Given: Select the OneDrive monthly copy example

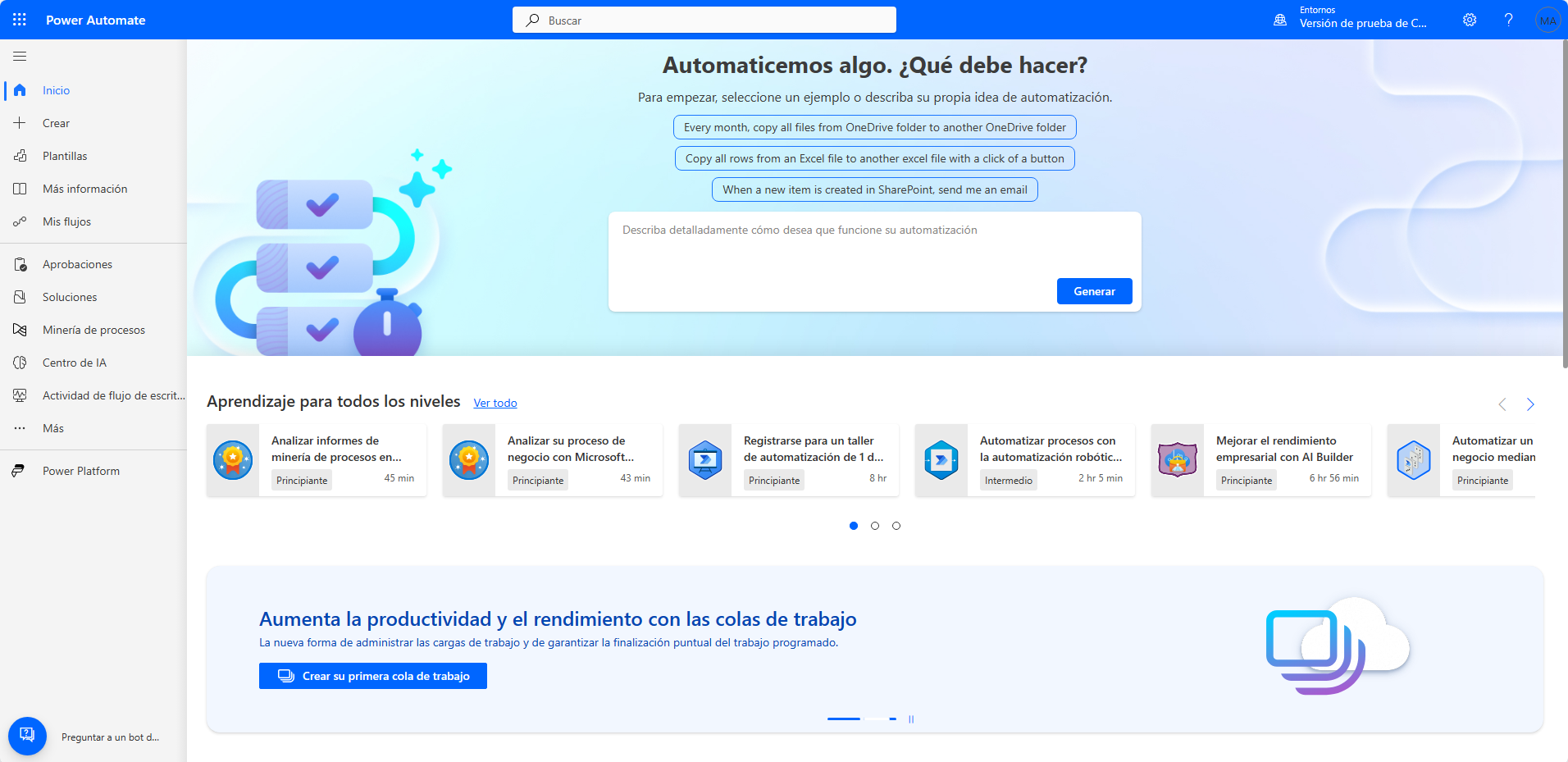Looking at the screenshot, I should pos(875,127).
